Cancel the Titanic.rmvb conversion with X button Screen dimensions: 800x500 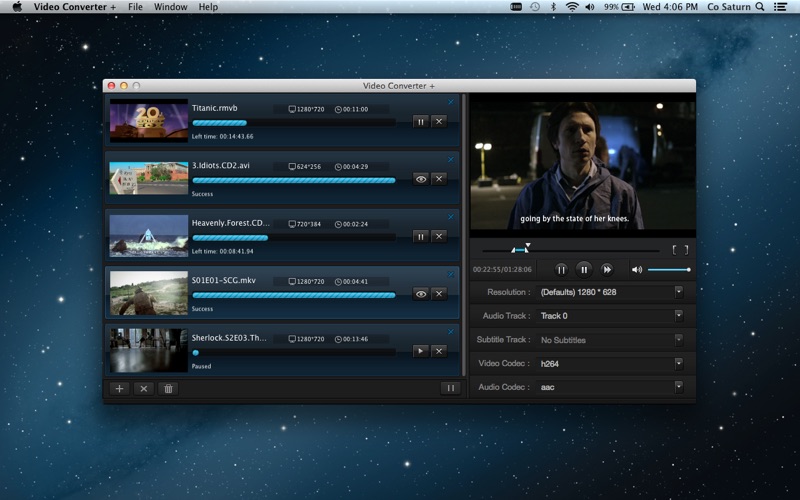pyautogui.click(x=439, y=121)
